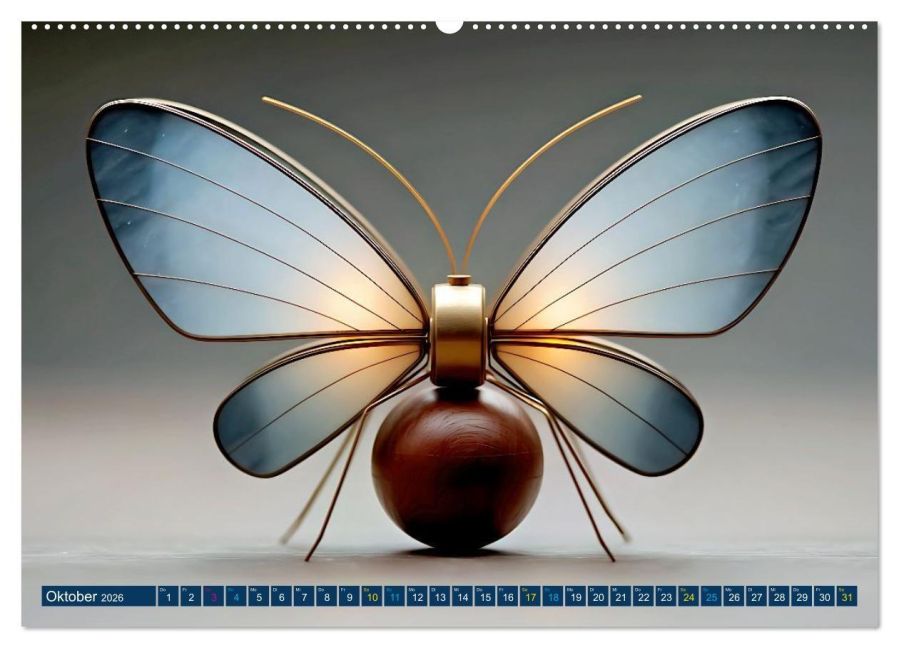This screenshot has width=899, height=648.
Task: Select the blue Sunday day 4
Action: (x=236, y=596)
